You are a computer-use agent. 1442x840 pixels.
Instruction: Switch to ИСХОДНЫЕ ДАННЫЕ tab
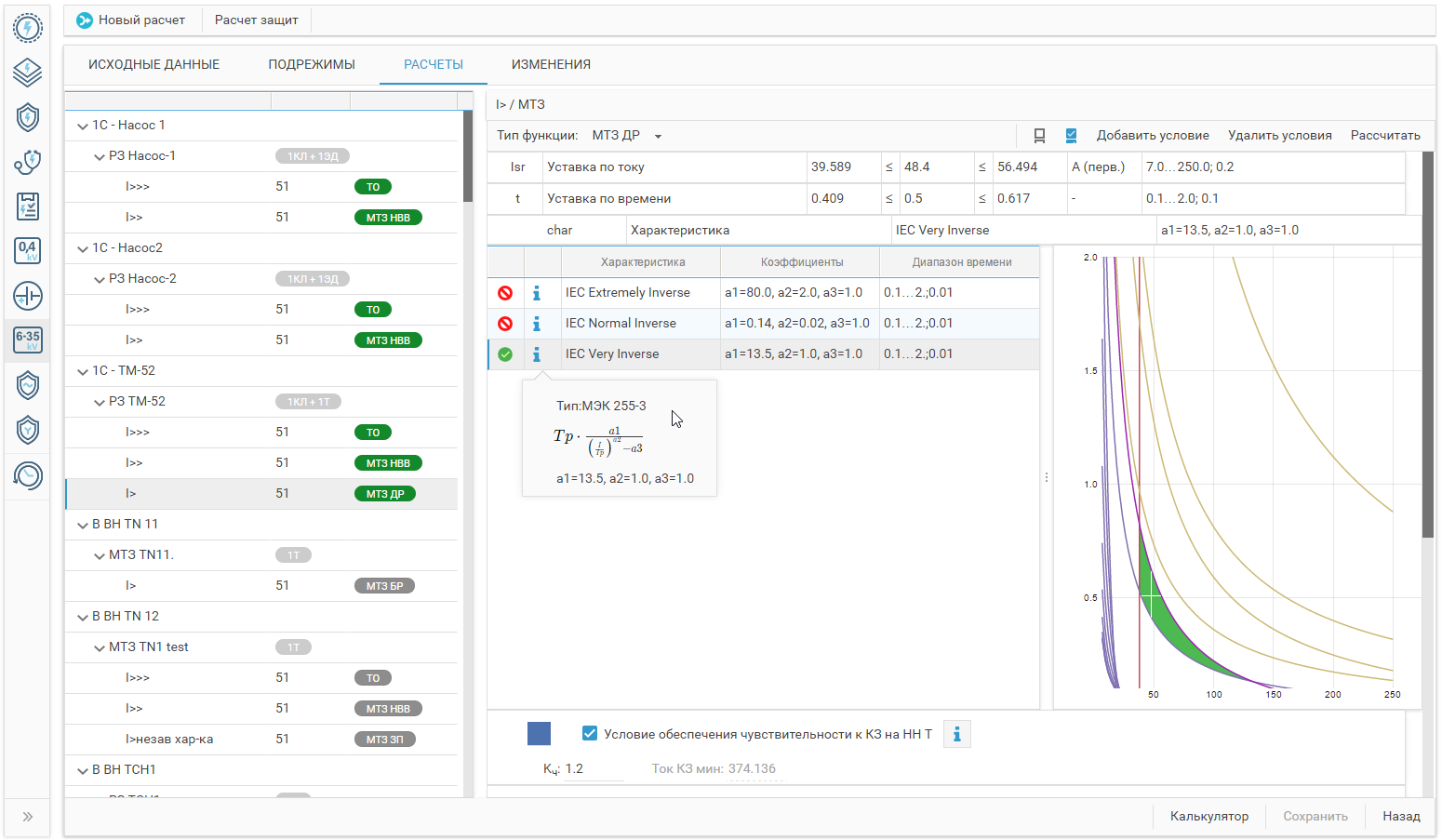pos(154,64)
